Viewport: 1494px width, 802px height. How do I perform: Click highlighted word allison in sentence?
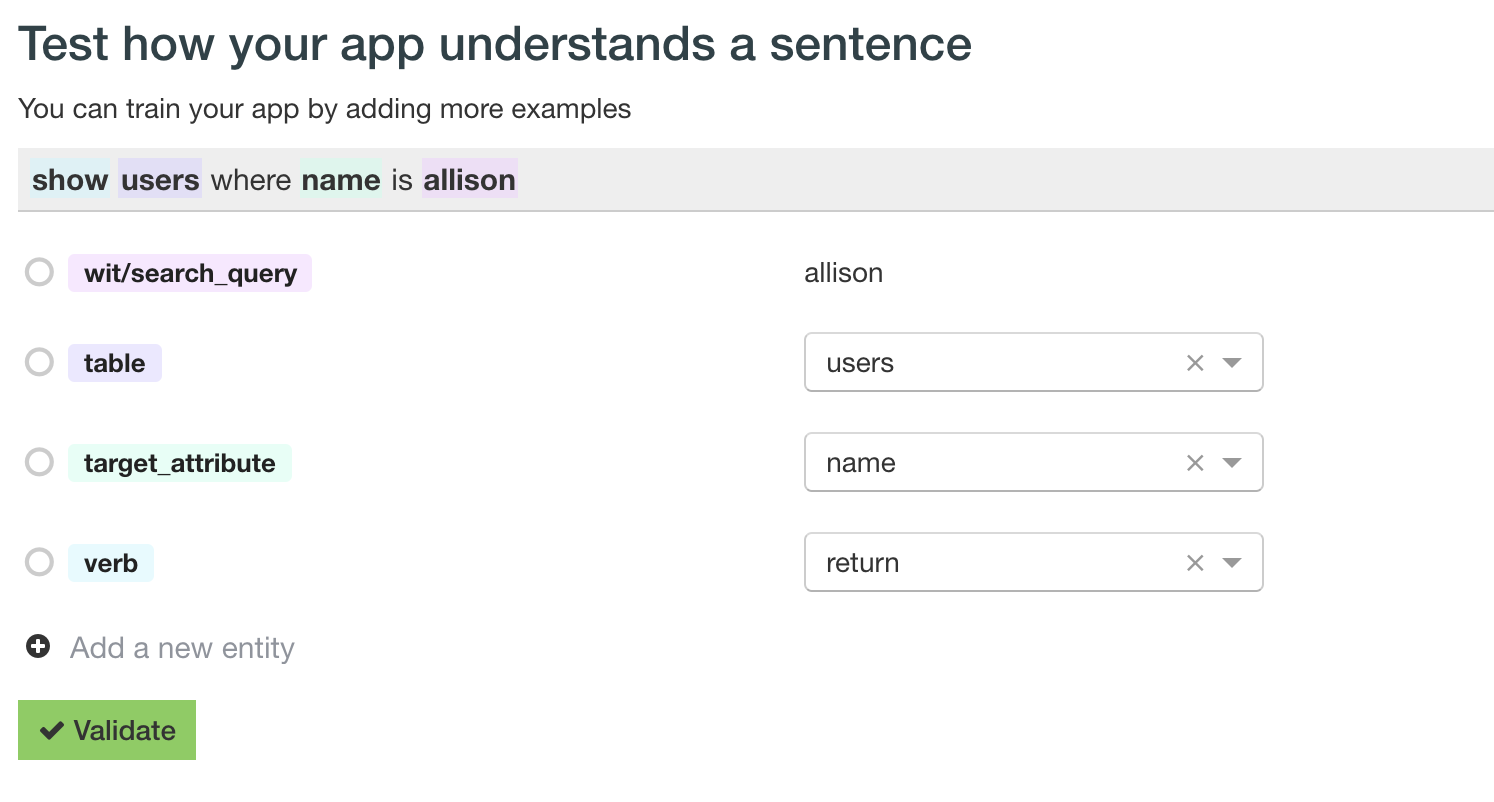tap(470, 180)
